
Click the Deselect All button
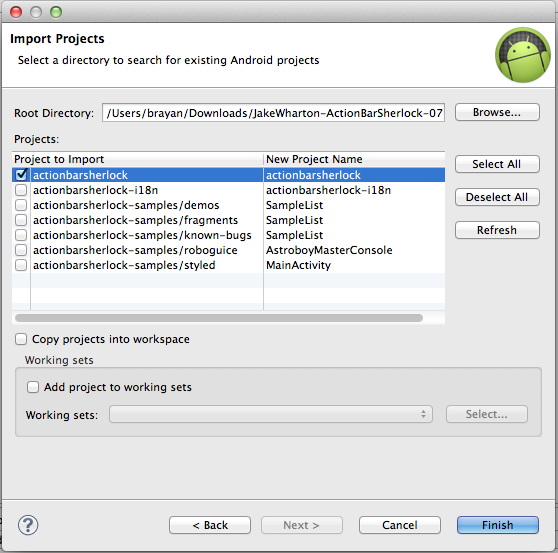(x=497, y=197)
